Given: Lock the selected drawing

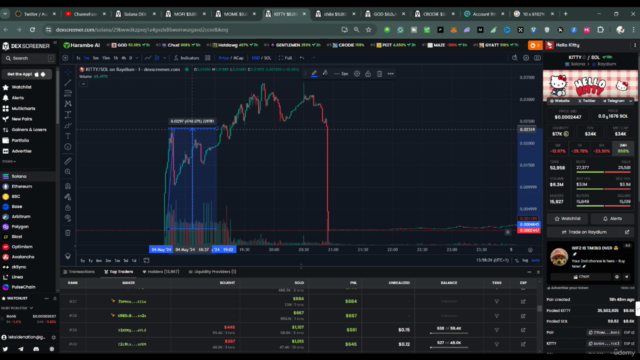Looking at the screenshot, I should (x=368, y=73).
